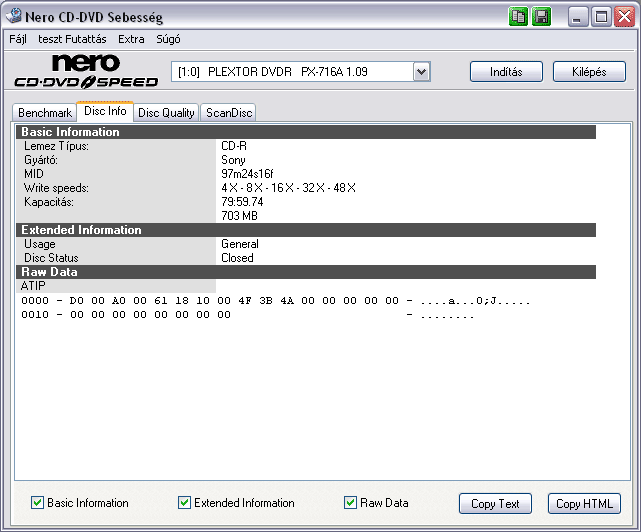Viewport: 641px width, 532px height.
Task: Open the Súgó menu
Action: (x=168, y=39)
